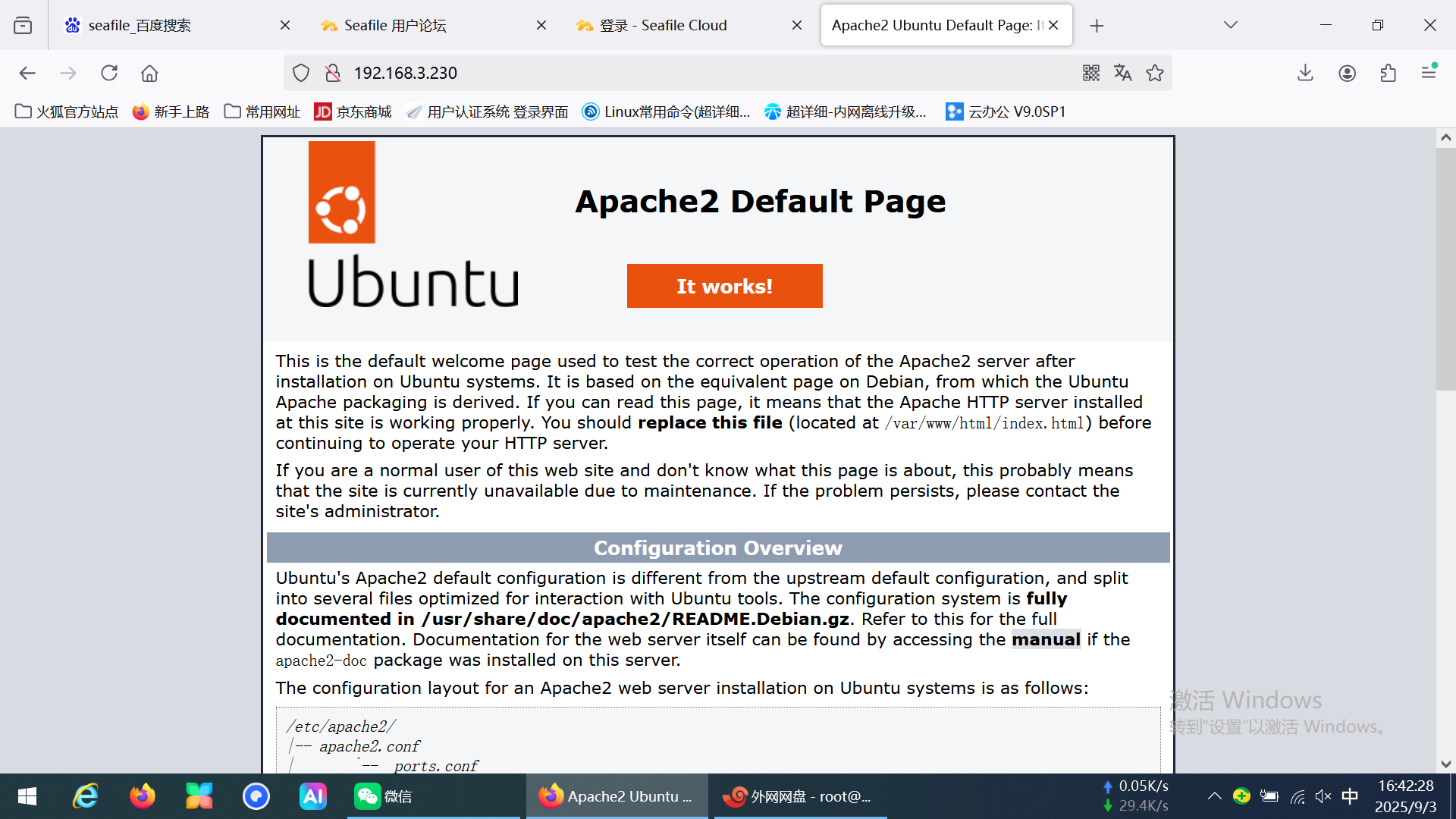Screen dimensions: 1456x819
Task: Open 新手上路 bookmark
Action: (171, 111)
